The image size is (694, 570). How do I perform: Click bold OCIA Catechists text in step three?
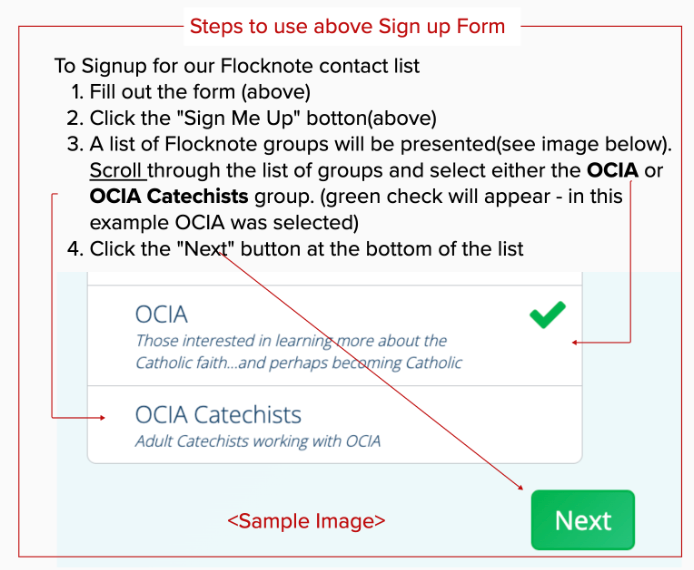pos(169,196)
